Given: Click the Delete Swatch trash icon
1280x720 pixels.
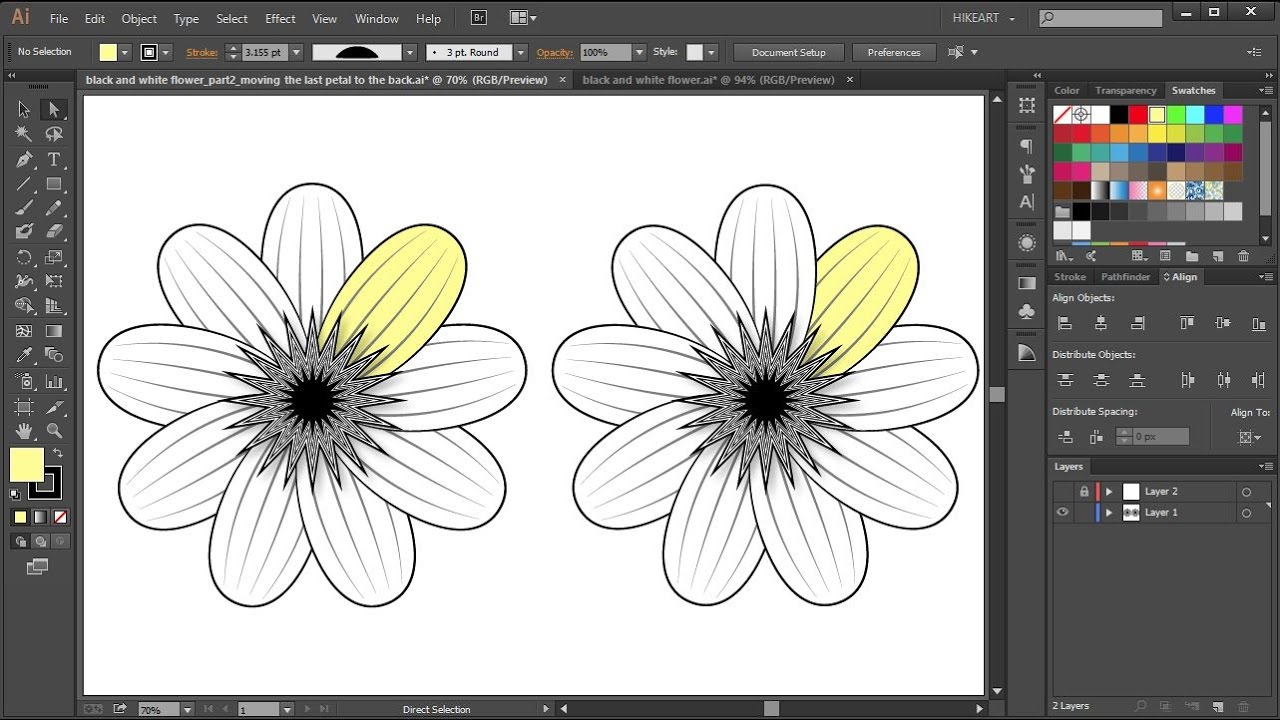Looking at the screenshot, I should [x=1243, y=257].
